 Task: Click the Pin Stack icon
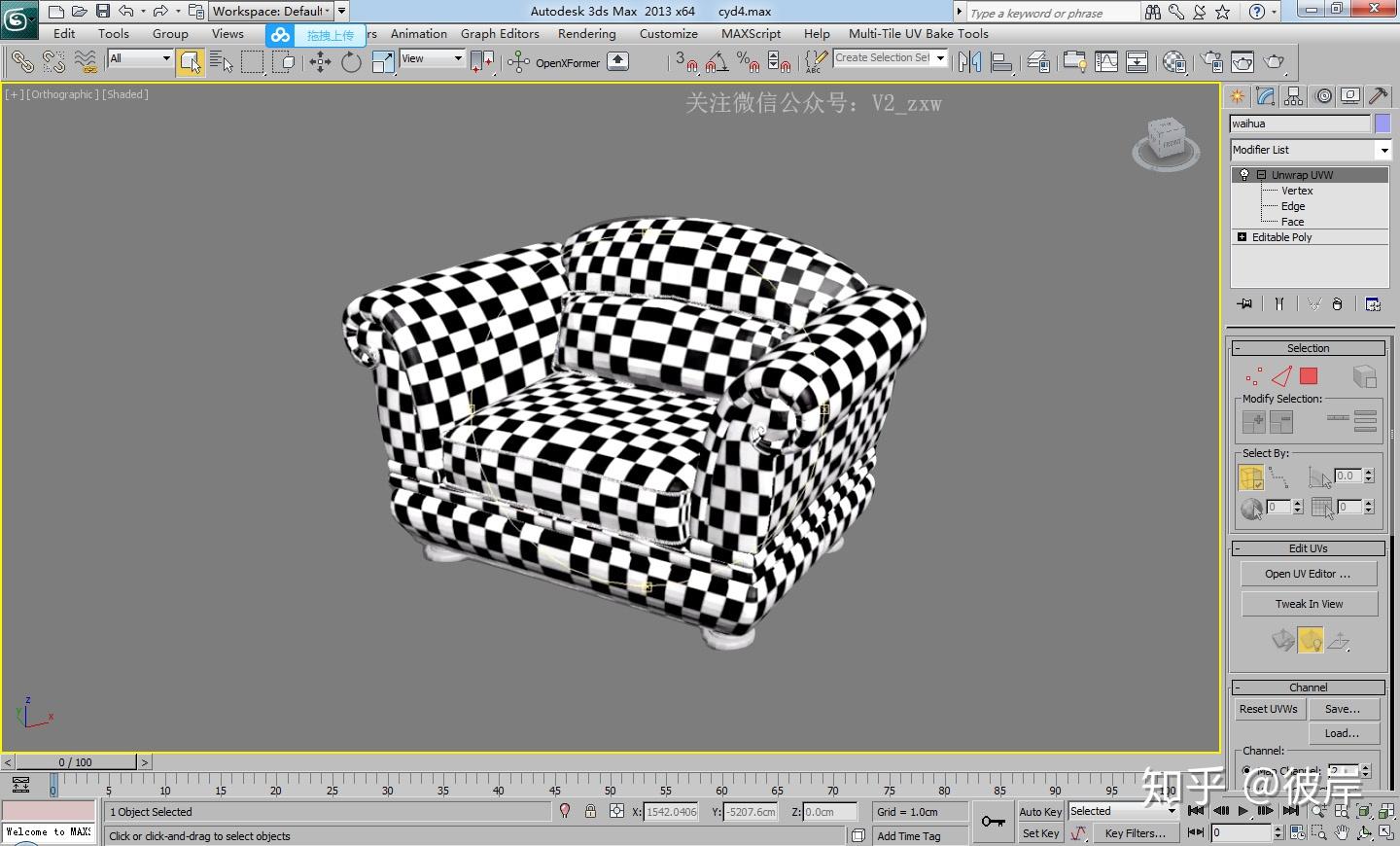click(1244, 304)
